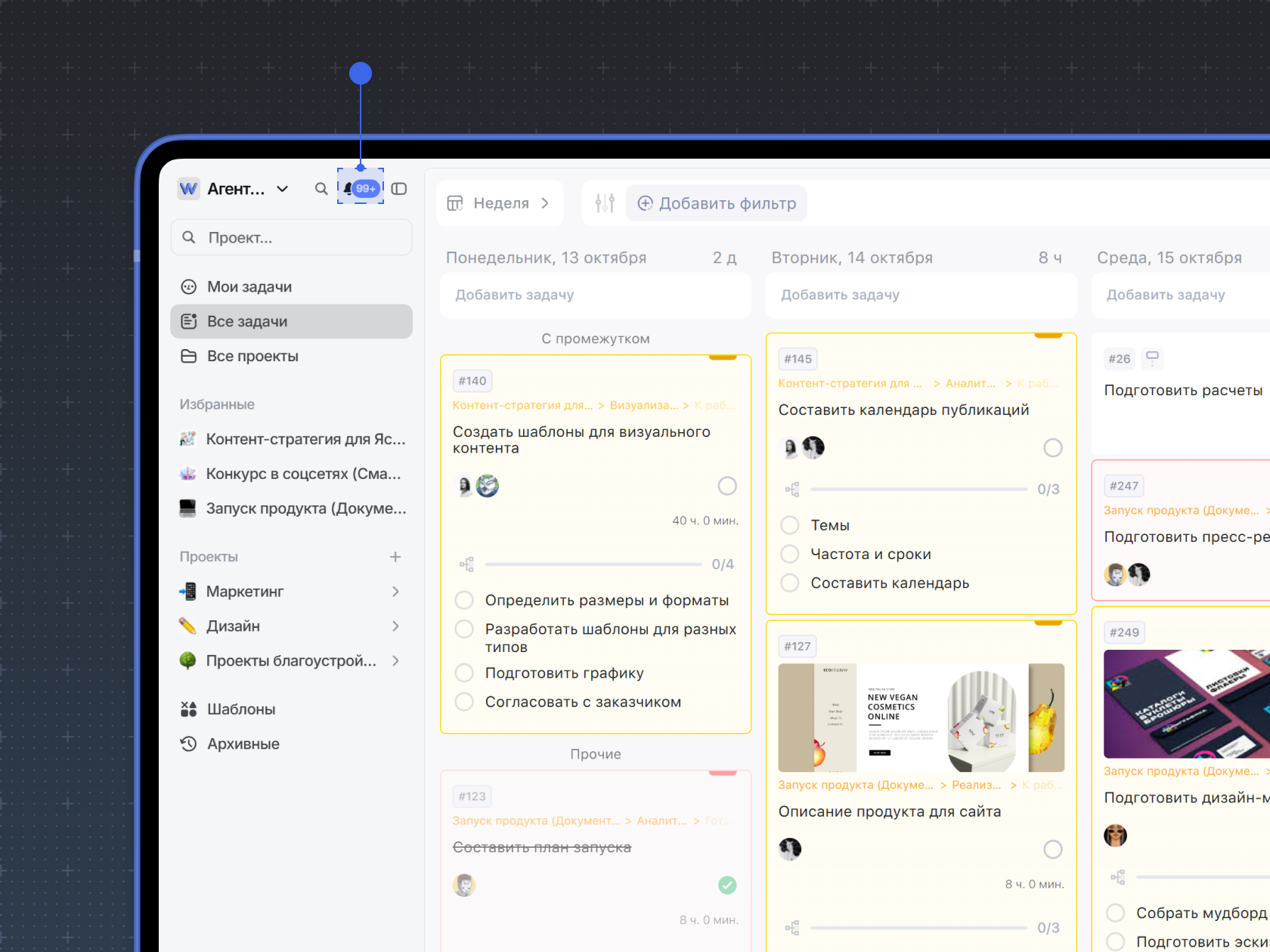Click Добавить задачу field under Вторник
The height and width of the screenshot is (952, 1270).
pyautogui.click(x=920, y=295)
